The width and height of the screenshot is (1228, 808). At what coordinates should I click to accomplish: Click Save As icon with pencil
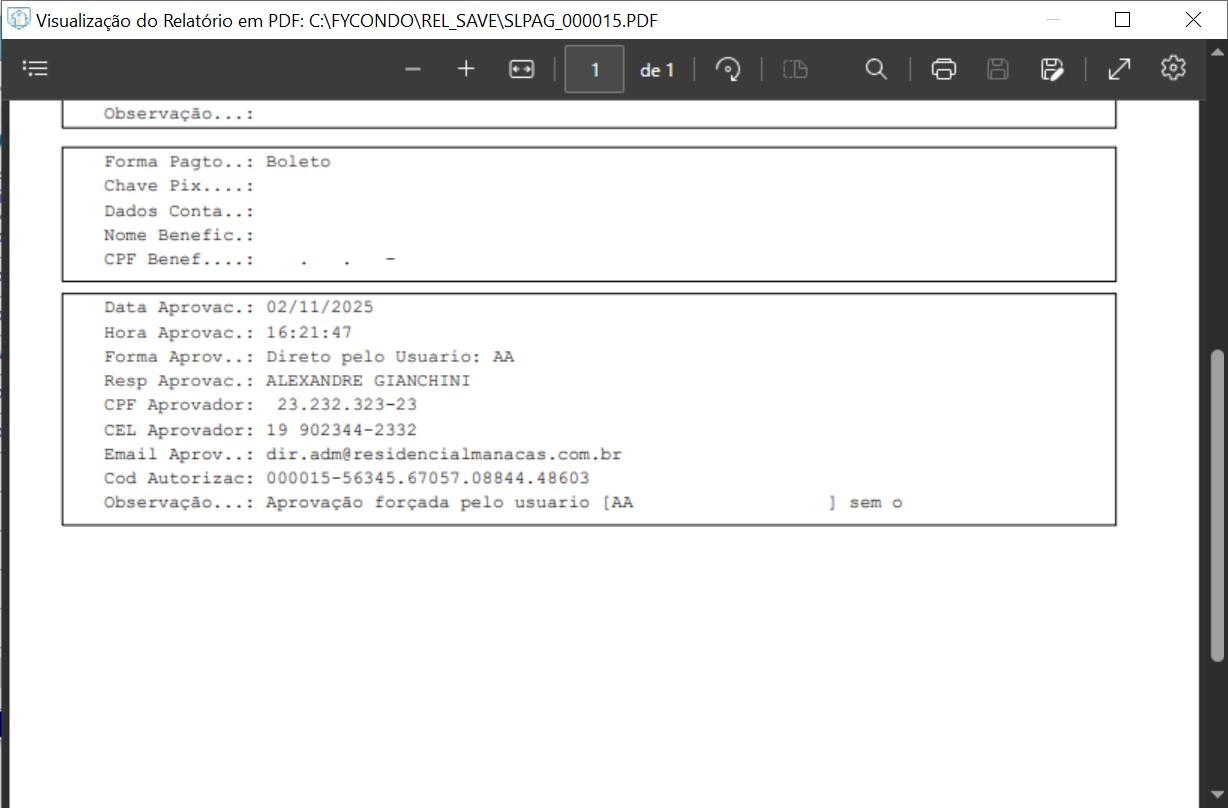pyautogui.click(x=1051, y=69)
